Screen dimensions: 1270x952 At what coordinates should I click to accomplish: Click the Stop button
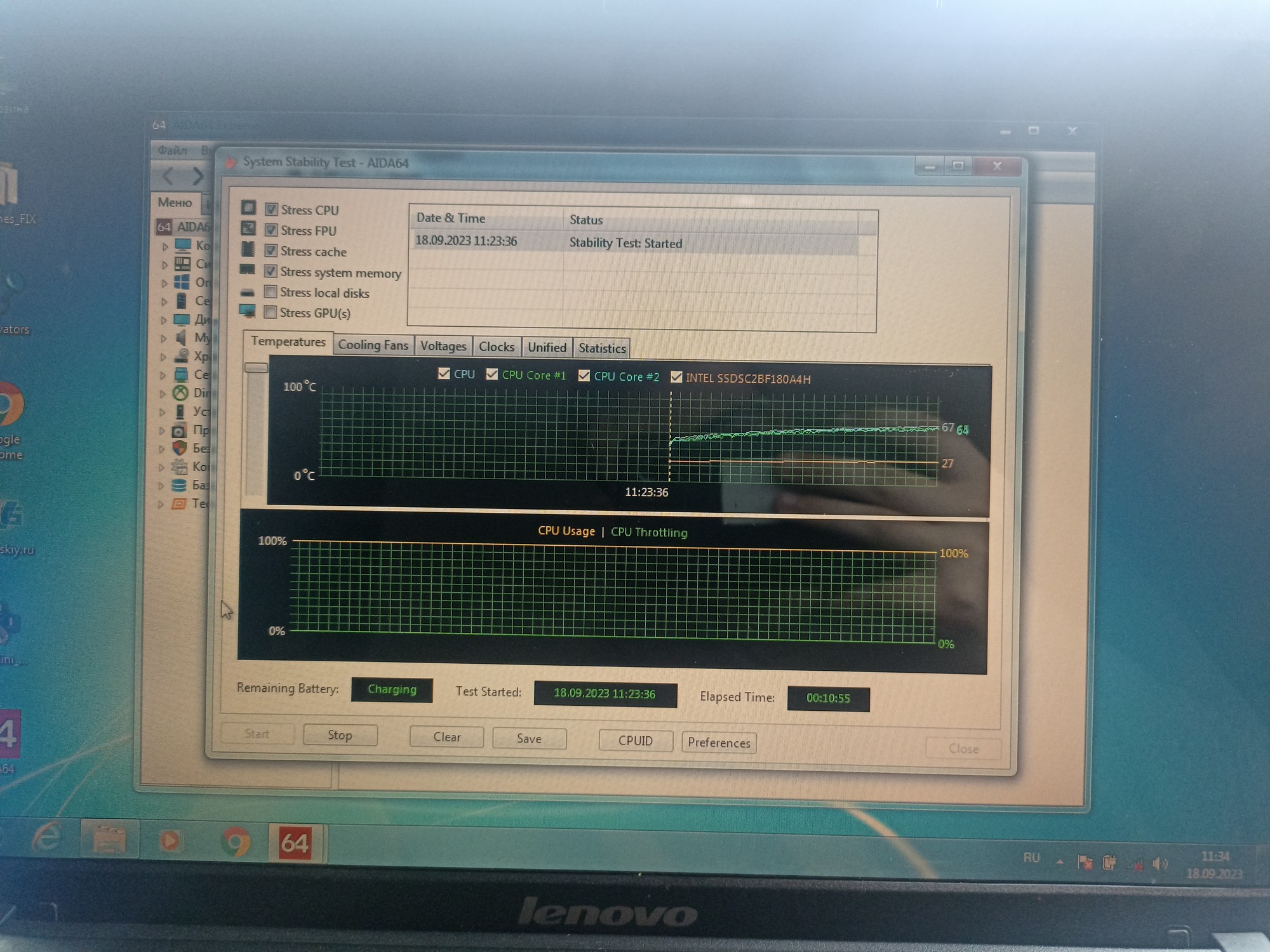tap(340, 735)
